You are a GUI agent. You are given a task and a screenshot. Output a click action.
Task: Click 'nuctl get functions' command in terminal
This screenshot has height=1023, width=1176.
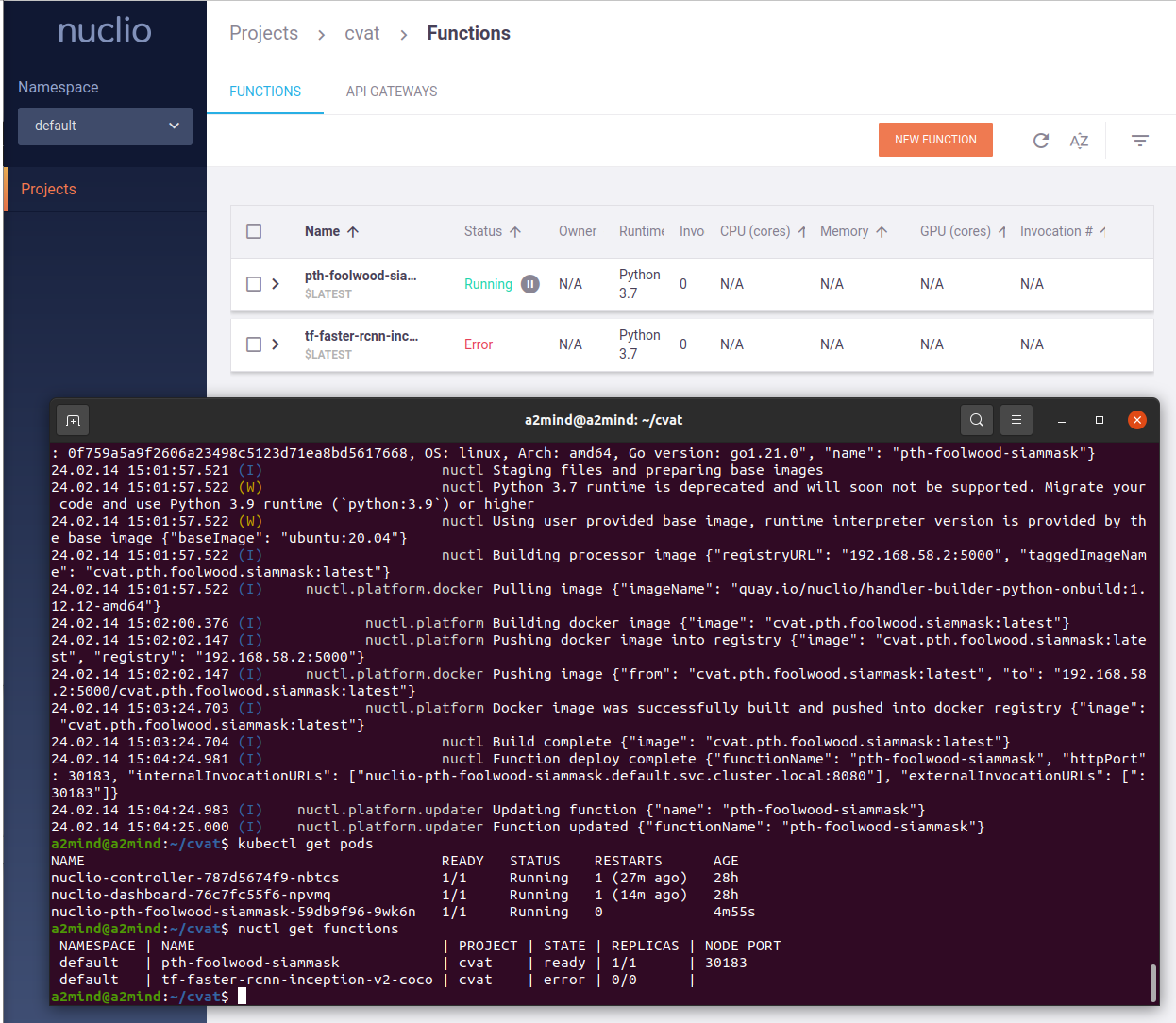click(x=318, y=929)
